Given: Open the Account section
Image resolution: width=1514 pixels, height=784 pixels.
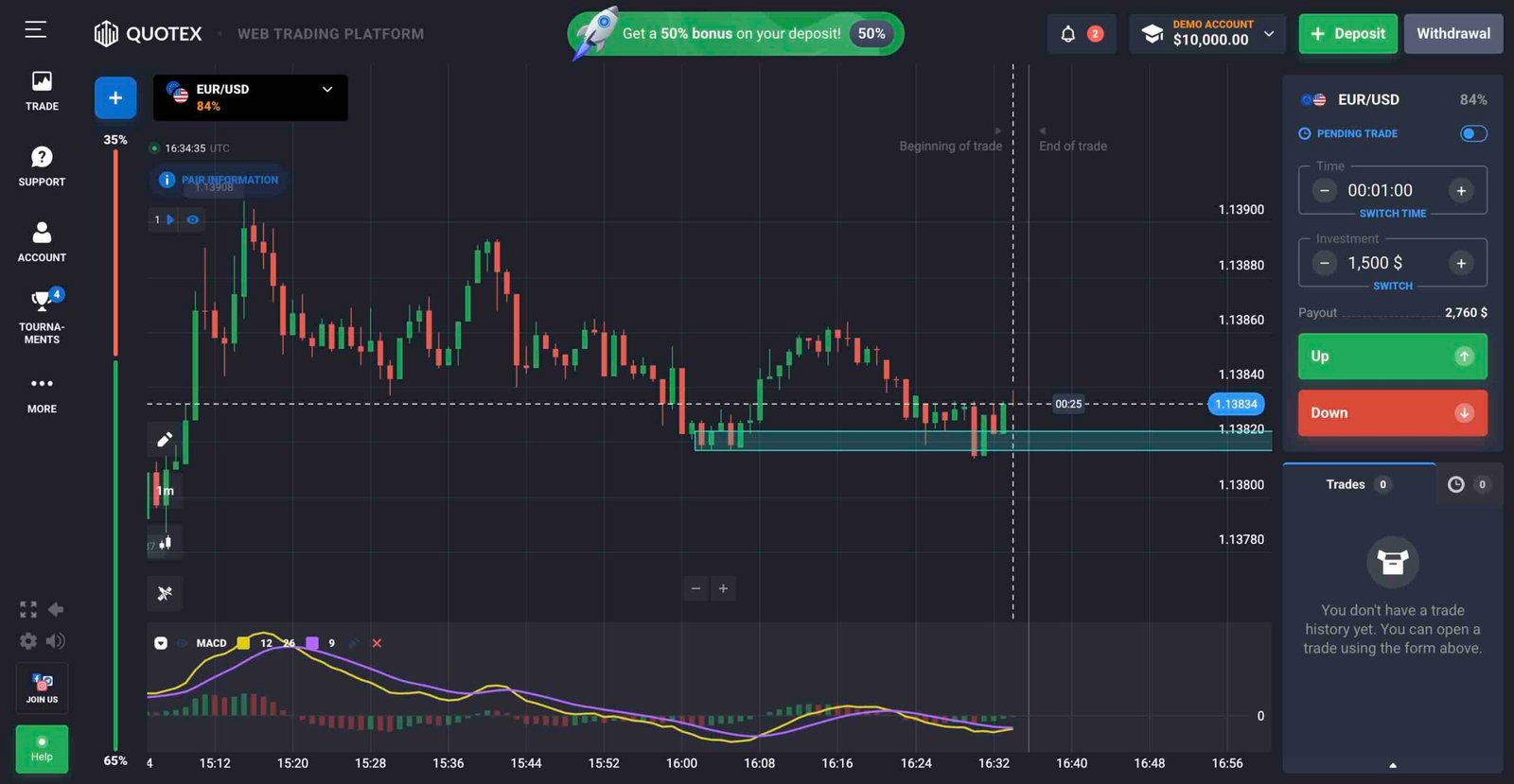Looking at the screenshot, I should click(42, 242).
